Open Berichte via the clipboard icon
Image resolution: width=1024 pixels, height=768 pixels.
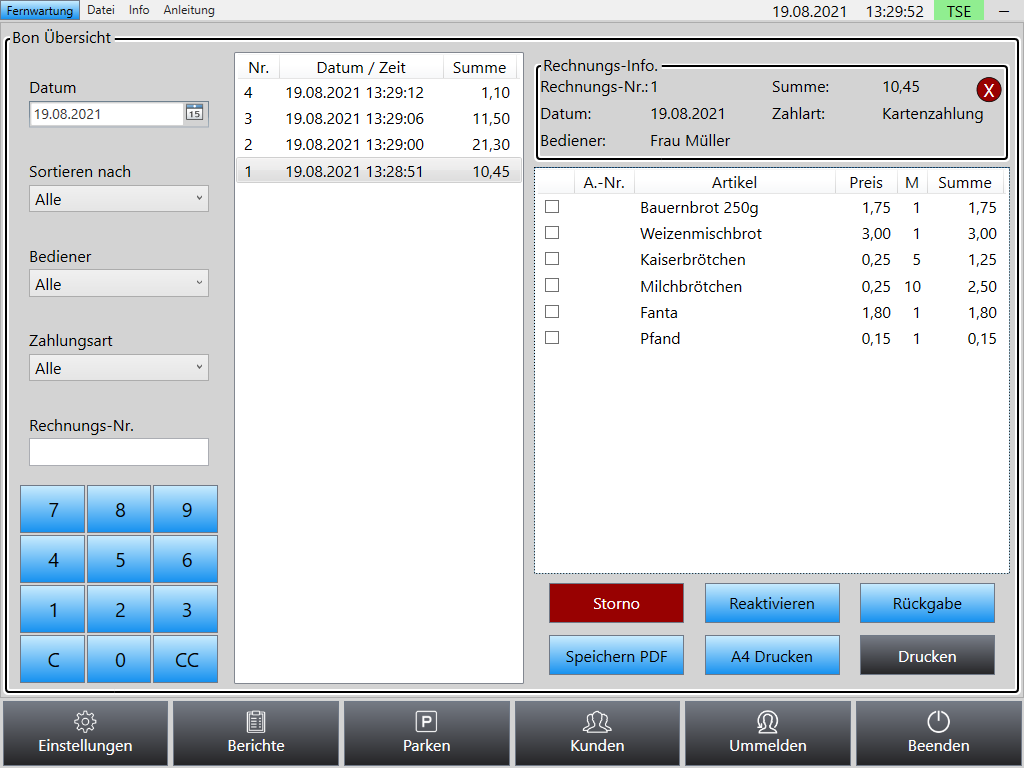click(x=255, y=722)
